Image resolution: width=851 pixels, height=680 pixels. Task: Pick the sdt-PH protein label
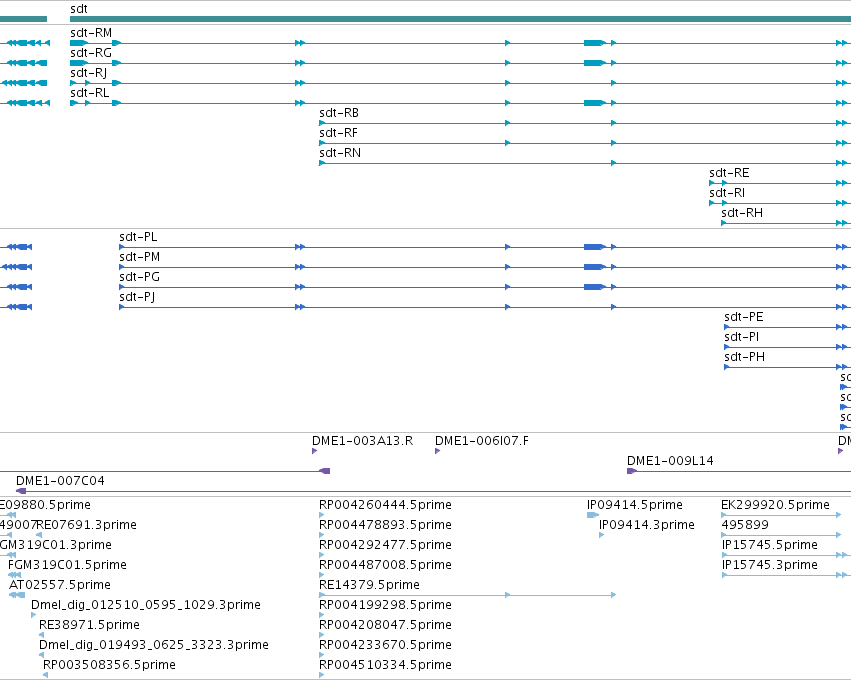(744, 357)
